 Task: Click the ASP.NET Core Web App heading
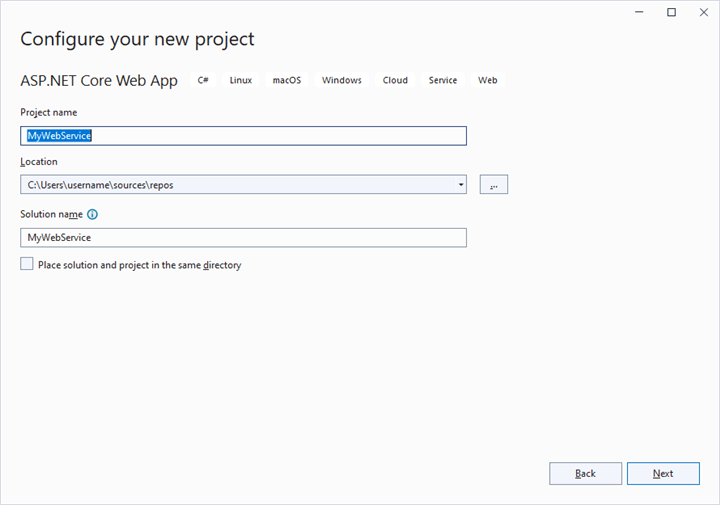(99, 81)
